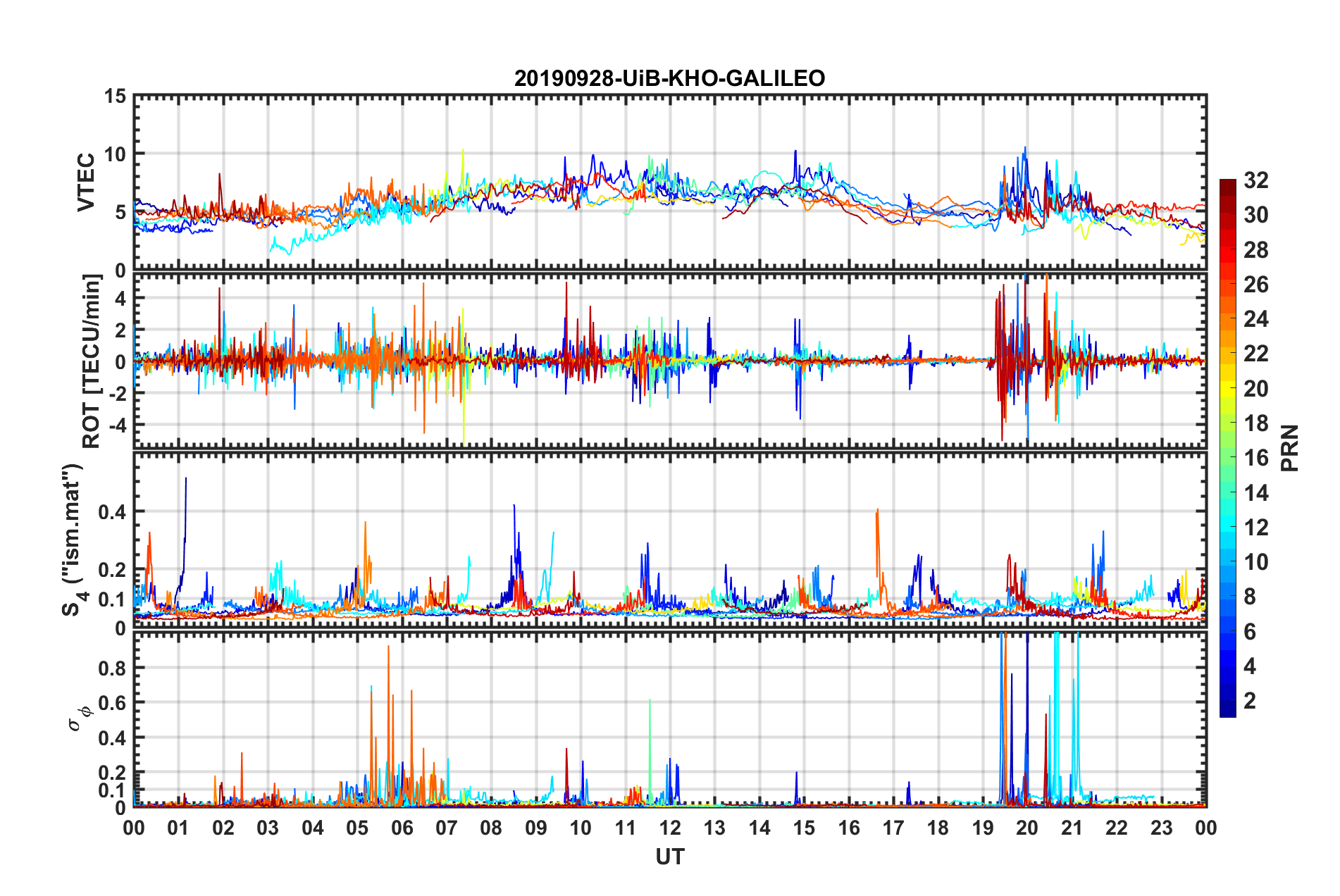
Task: Click the VTEC y-axis label
Action: [86, 182]
